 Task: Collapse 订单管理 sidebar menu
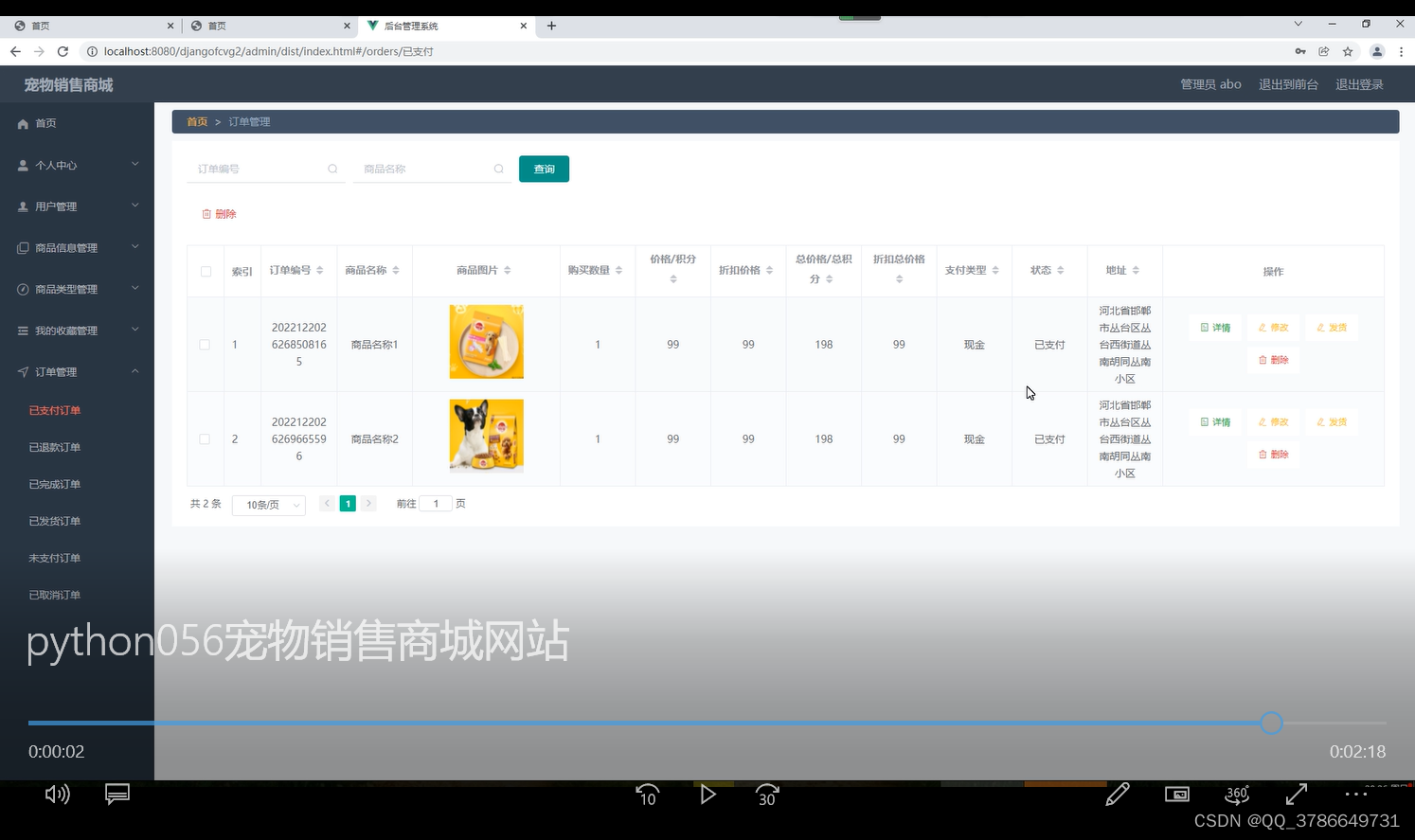coord(77,372)
